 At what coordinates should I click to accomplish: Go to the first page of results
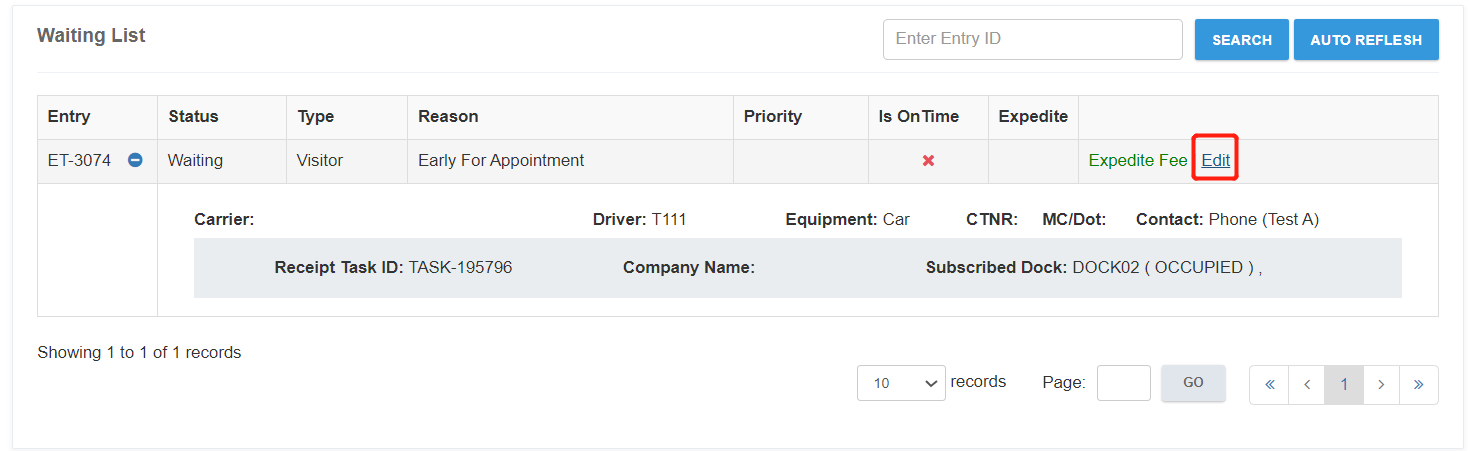point(1269,385)
